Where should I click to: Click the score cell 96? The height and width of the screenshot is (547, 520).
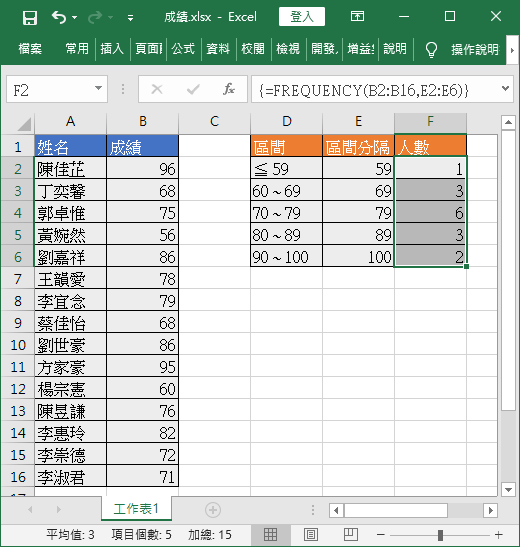click(x=142, y=168)
